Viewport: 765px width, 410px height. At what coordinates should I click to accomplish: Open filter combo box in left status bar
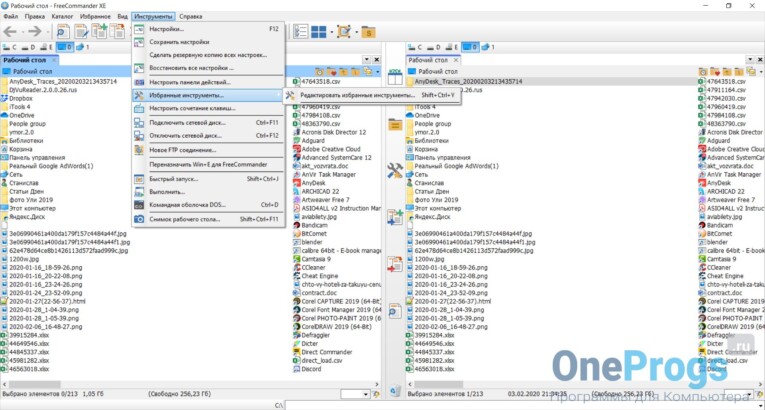point(355,394)
